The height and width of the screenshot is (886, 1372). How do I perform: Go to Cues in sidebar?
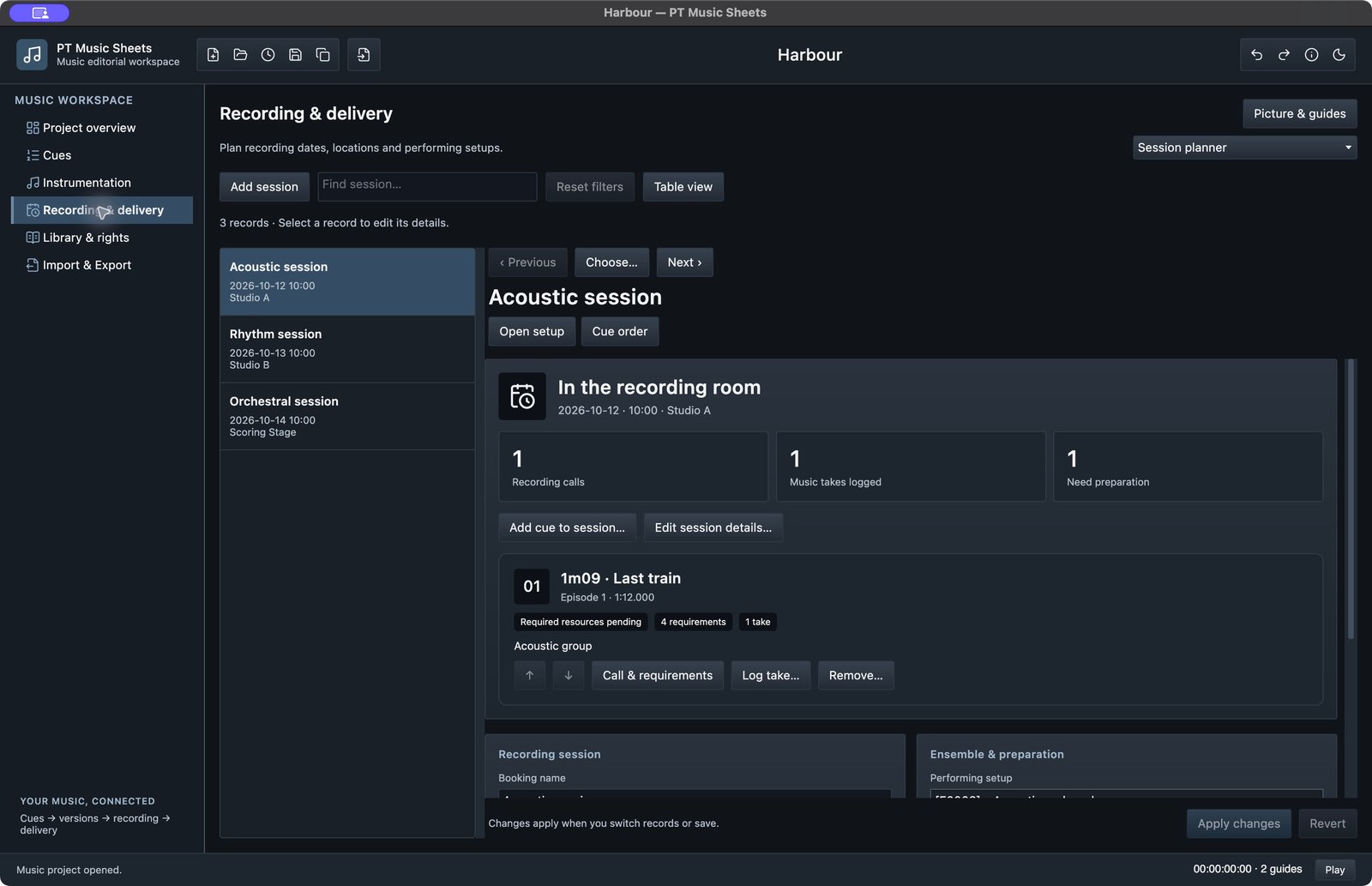pos(102,155)
